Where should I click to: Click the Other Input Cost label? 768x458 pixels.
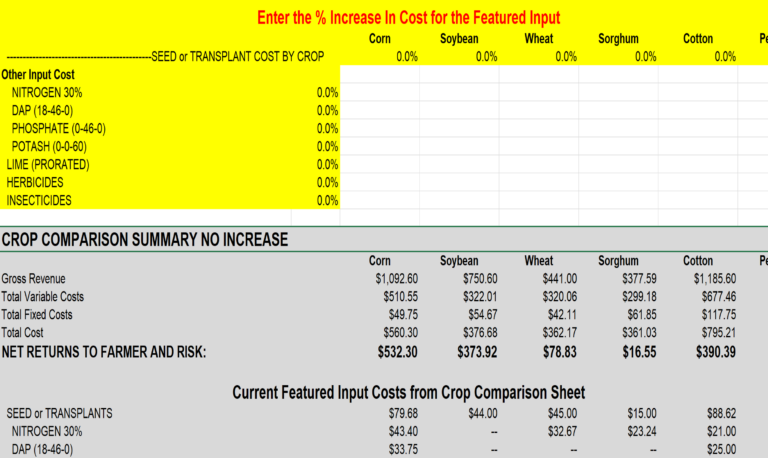38,75
